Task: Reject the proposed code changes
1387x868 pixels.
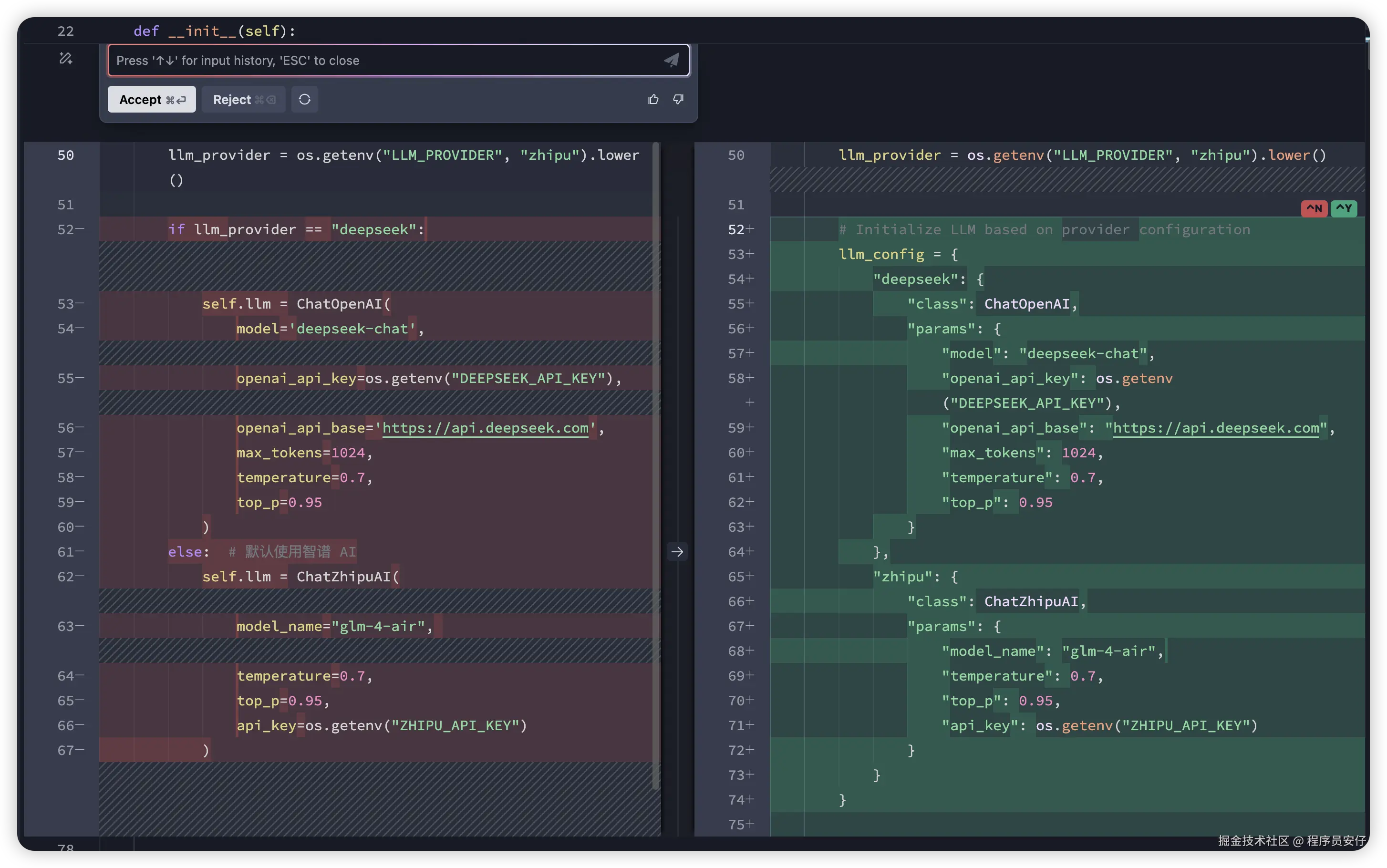Action: (243, 99)
